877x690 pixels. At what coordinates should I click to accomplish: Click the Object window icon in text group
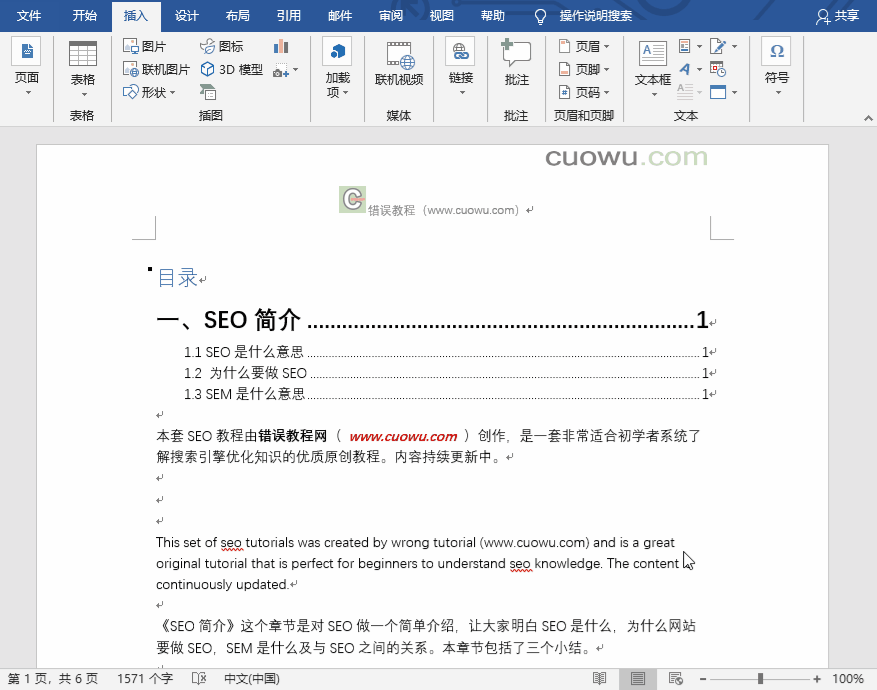tap(718, 92)
